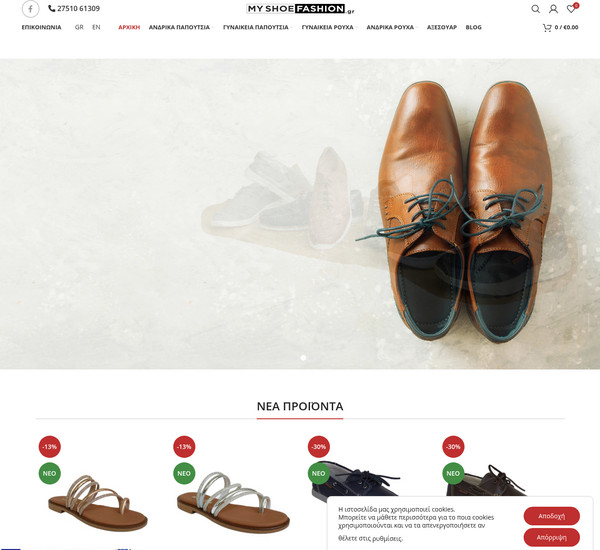
Task: Switch language to GR
Action: [79, 27]
